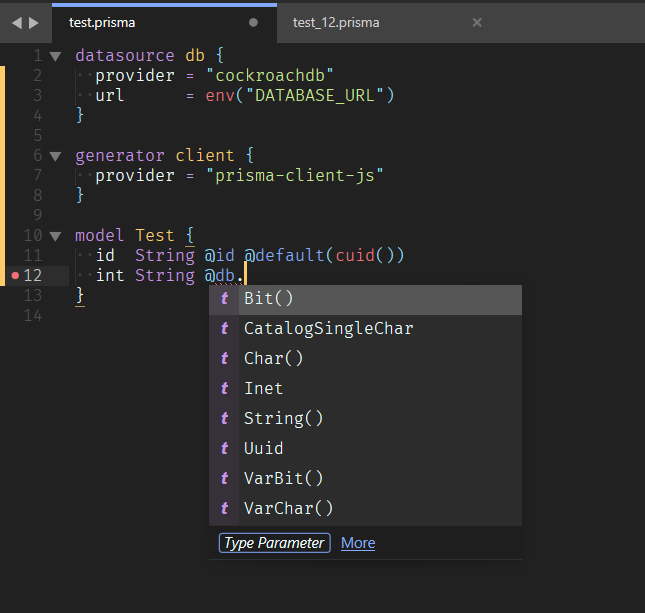Click the red error dot on line 12
The width and height of the screenshot is (645, 613).
[x=15, y=276]
